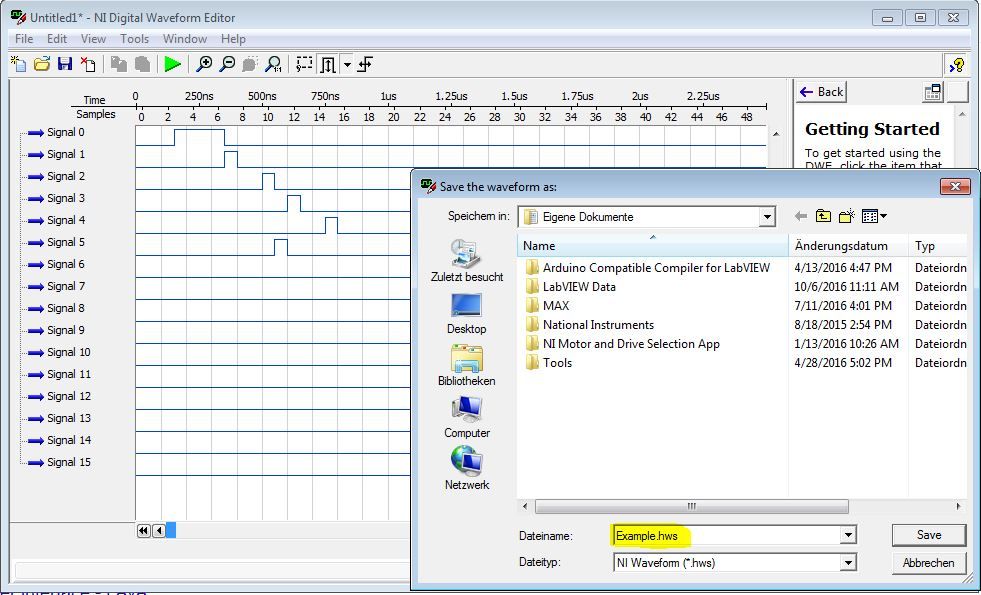981x595 pixels.
Task: Open the Window menu
Action: tap(185, 39)
